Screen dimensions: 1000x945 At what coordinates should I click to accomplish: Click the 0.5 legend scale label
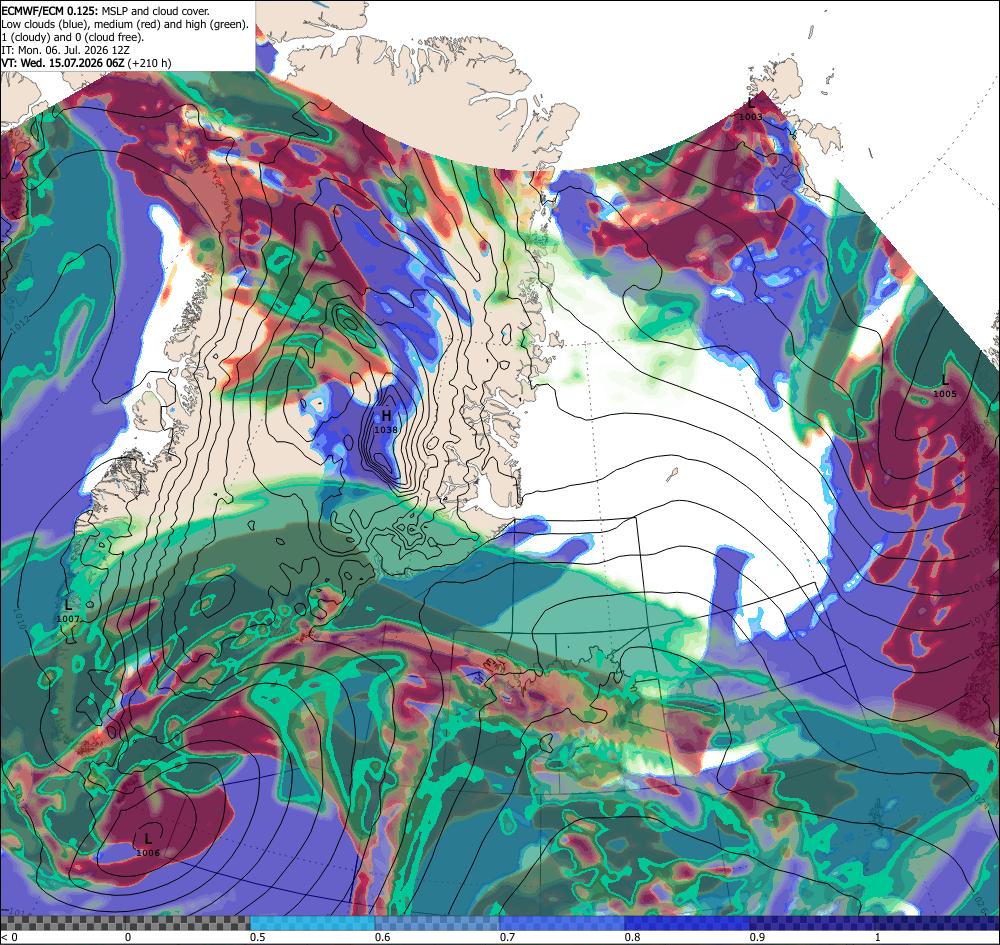click(x=258, y=937)
